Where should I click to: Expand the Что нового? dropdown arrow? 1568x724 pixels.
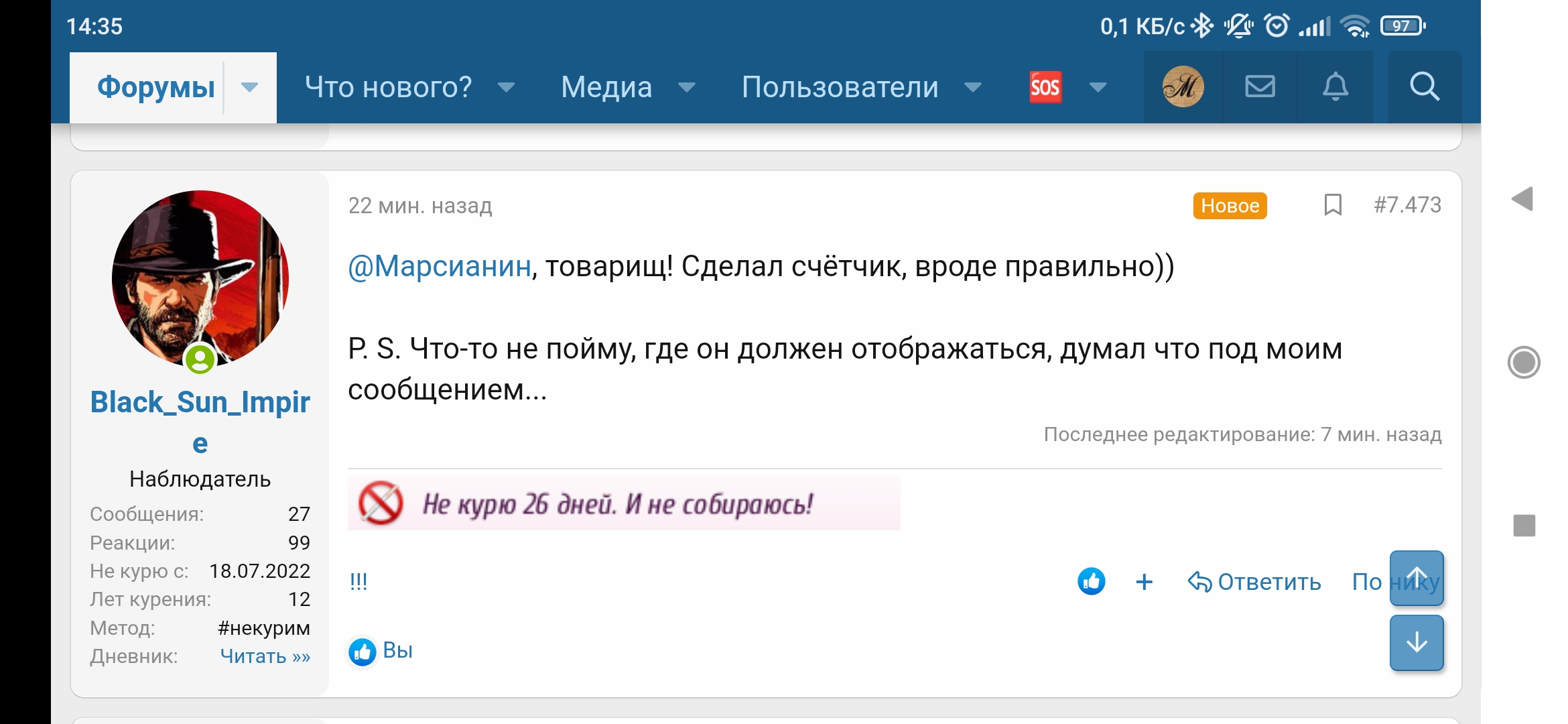click(507, 87)
